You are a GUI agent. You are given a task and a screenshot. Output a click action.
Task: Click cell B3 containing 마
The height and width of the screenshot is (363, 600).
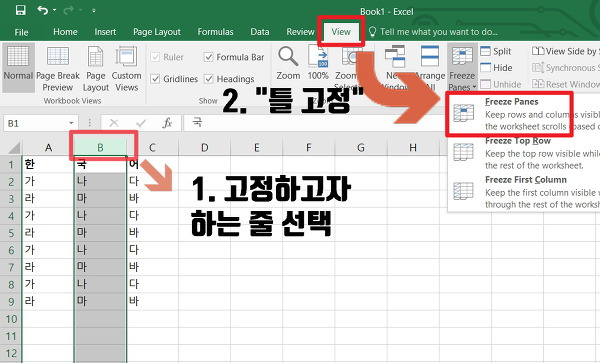click(100, 199)
